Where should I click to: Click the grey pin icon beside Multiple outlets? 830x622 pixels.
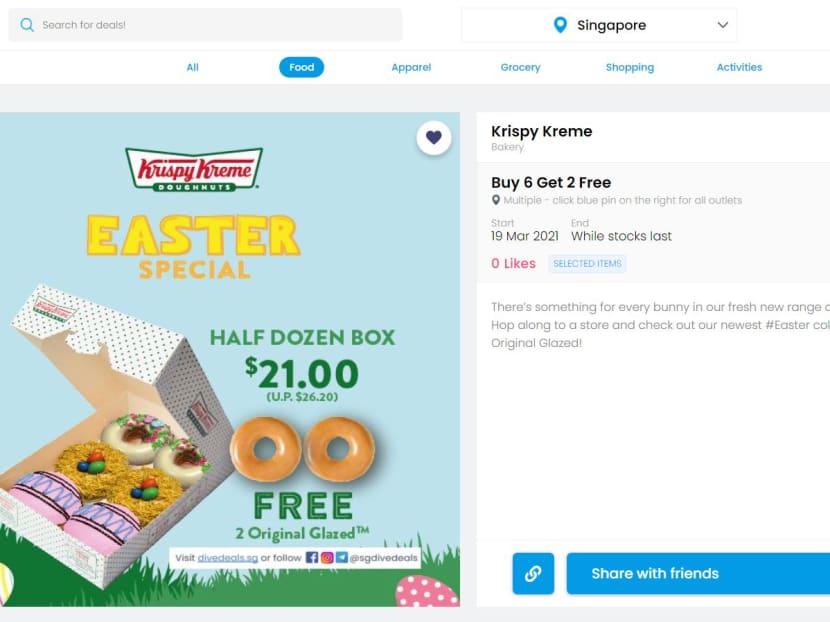tap(495, 200)
